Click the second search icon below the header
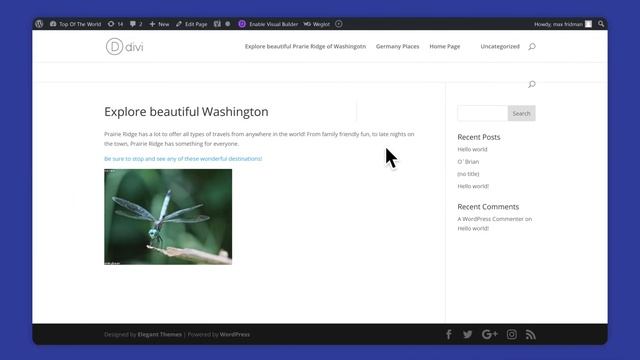 pos(532,84)
